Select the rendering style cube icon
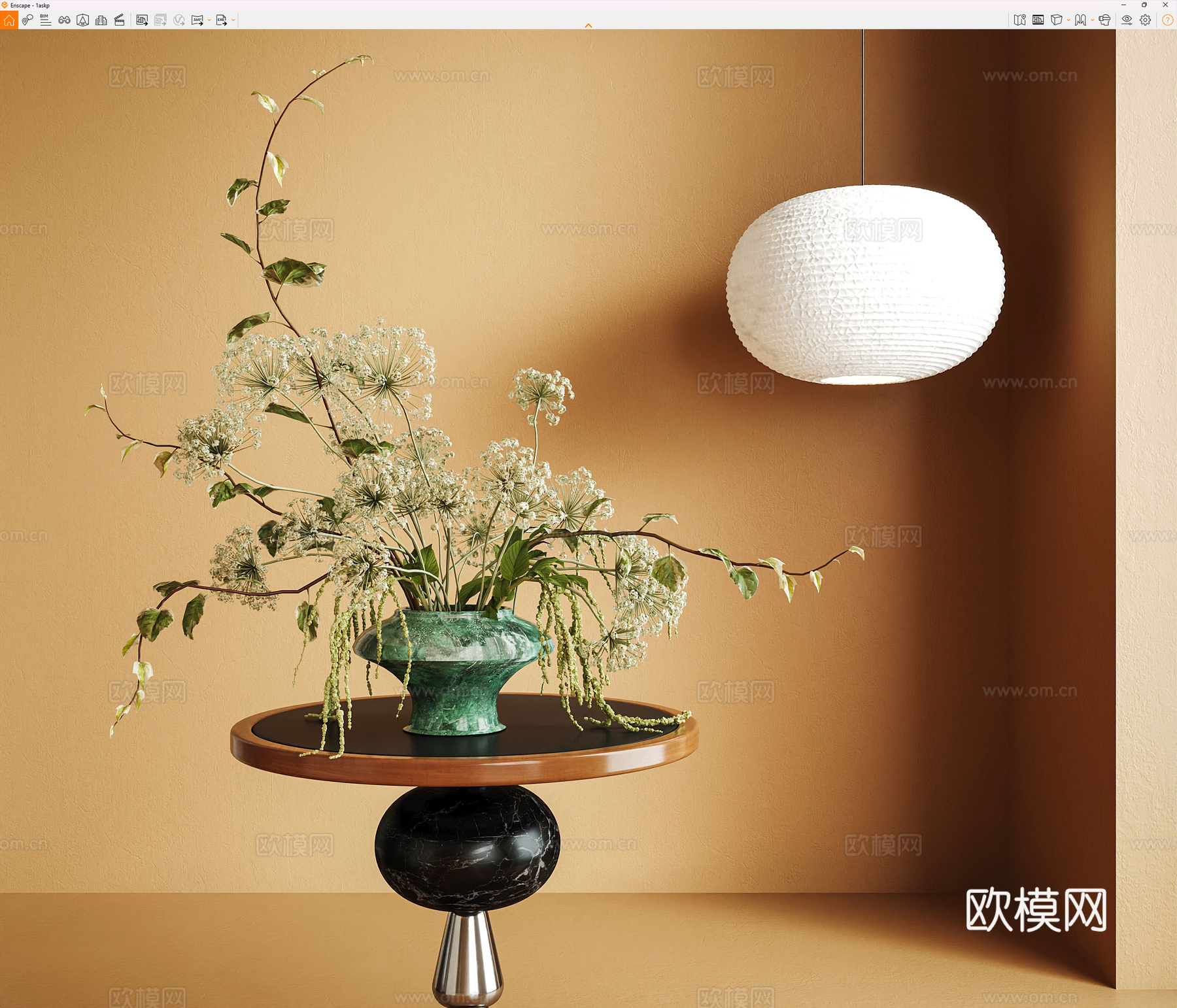 coord(1056,20)
